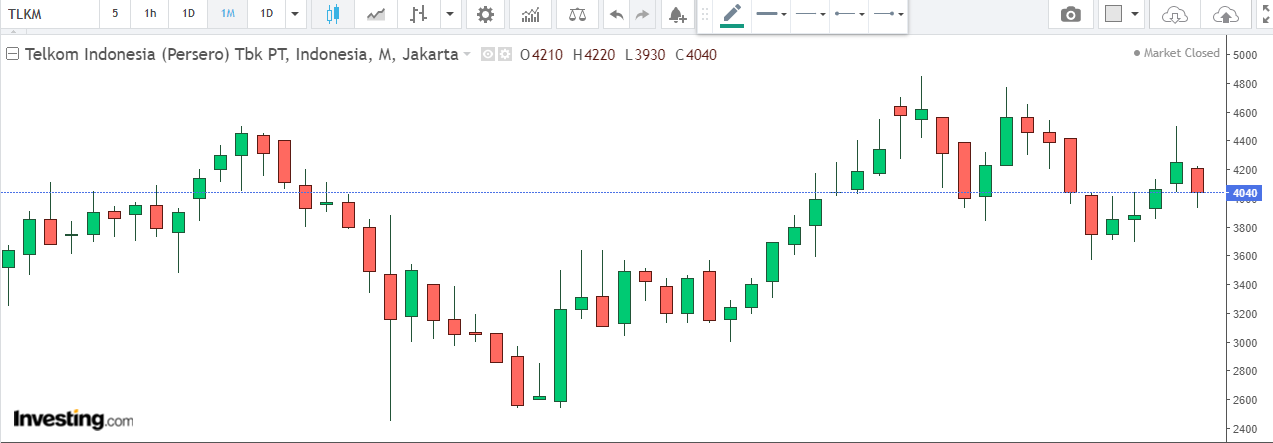
Task: Open the time interval dropdown arrow
Action: (x=294, y=14)
